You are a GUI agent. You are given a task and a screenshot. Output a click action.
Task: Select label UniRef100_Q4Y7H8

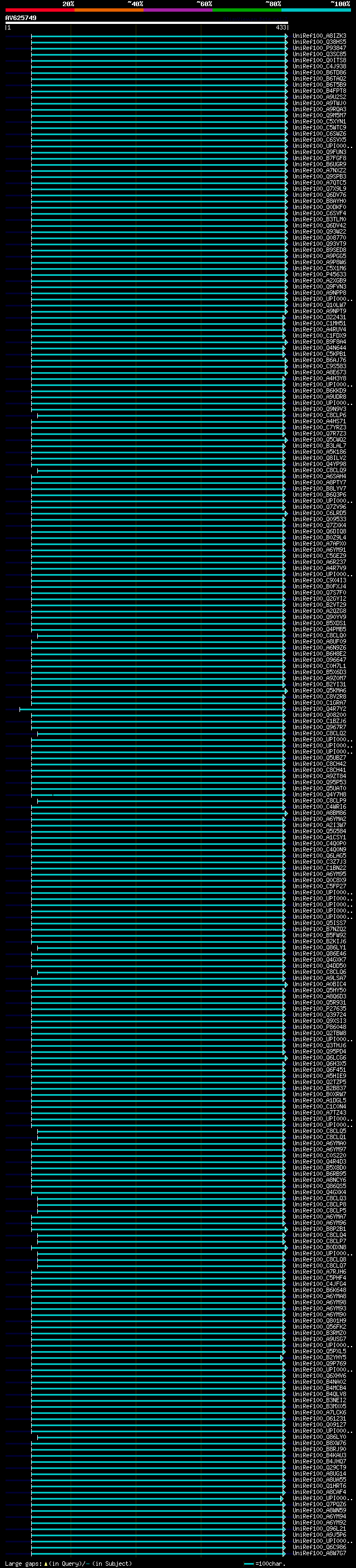(319, 794)
